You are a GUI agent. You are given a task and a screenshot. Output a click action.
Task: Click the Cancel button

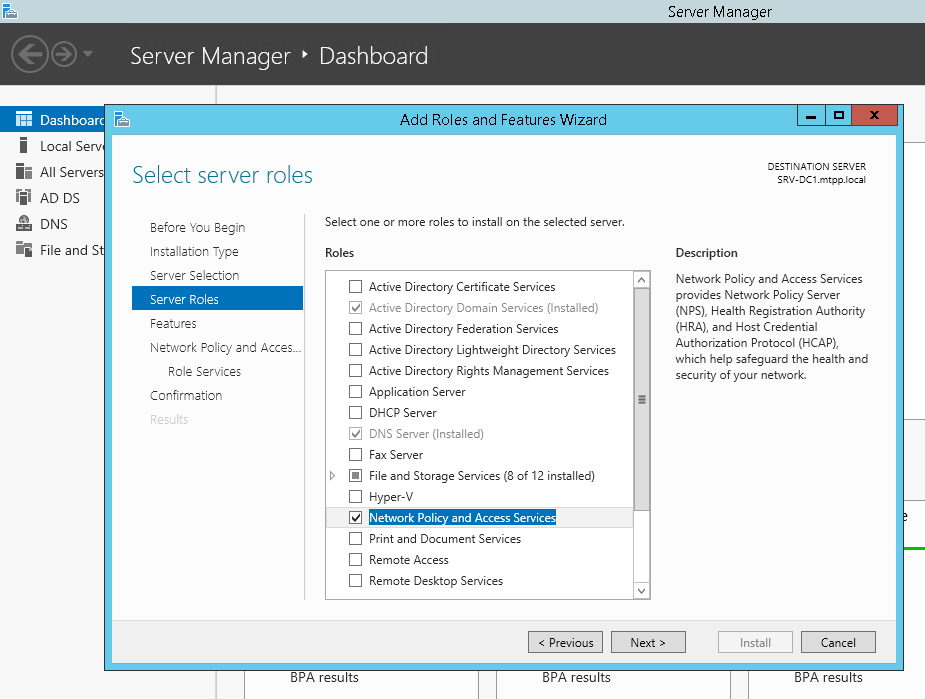click(837, 643)
